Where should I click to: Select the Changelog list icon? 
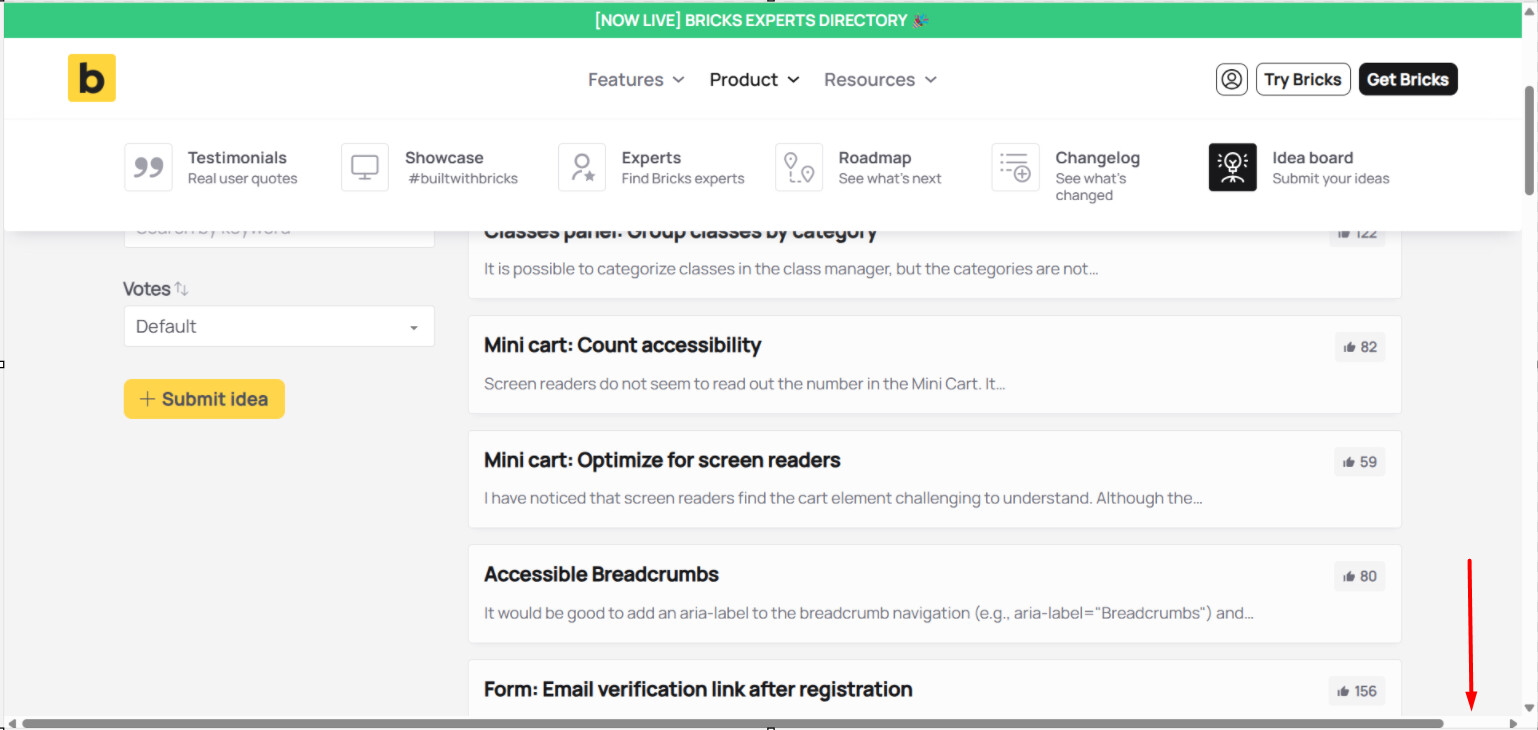click(x=1015, y=167)
